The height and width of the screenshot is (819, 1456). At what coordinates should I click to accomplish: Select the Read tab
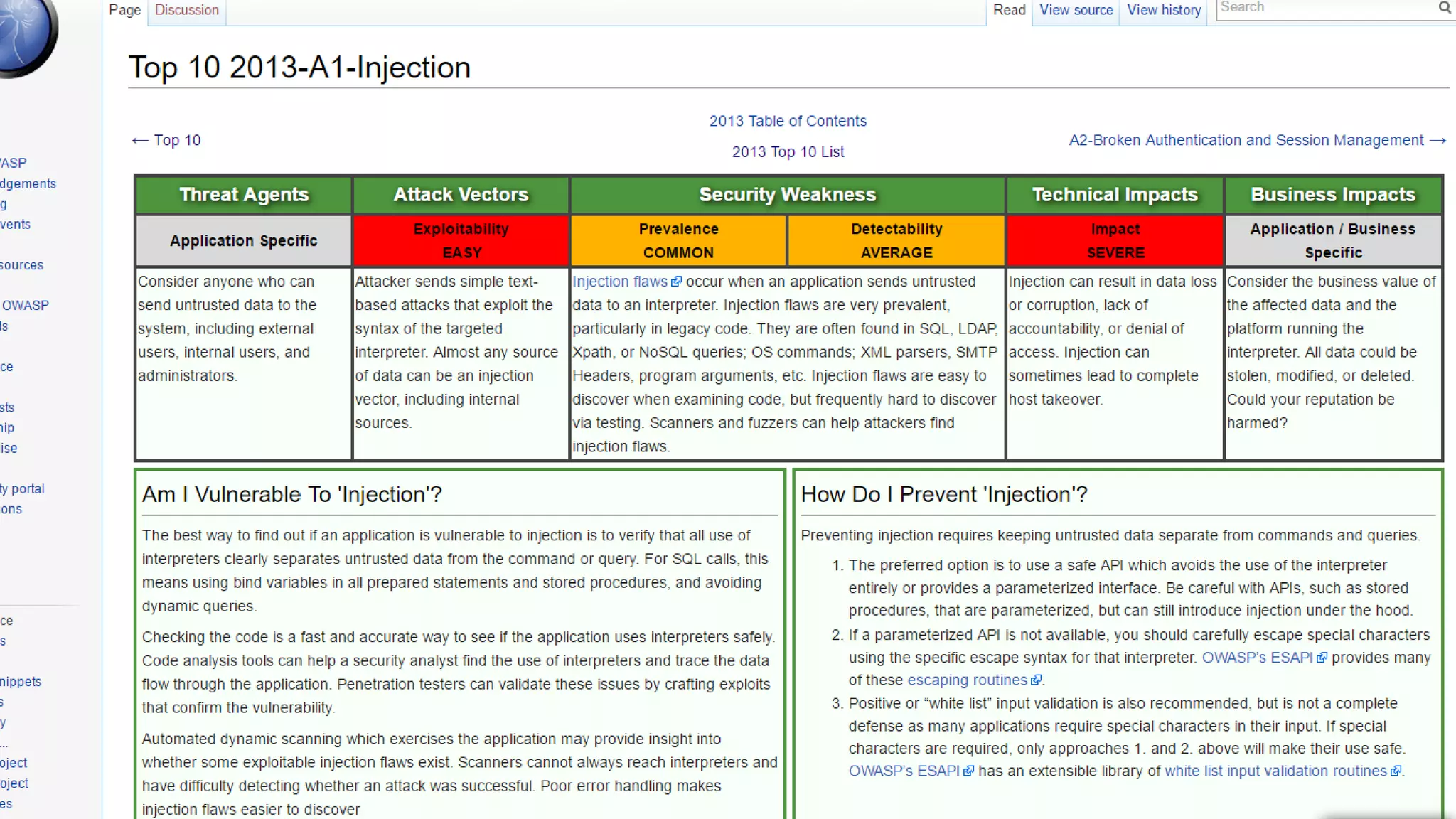tap(1009, 10)
